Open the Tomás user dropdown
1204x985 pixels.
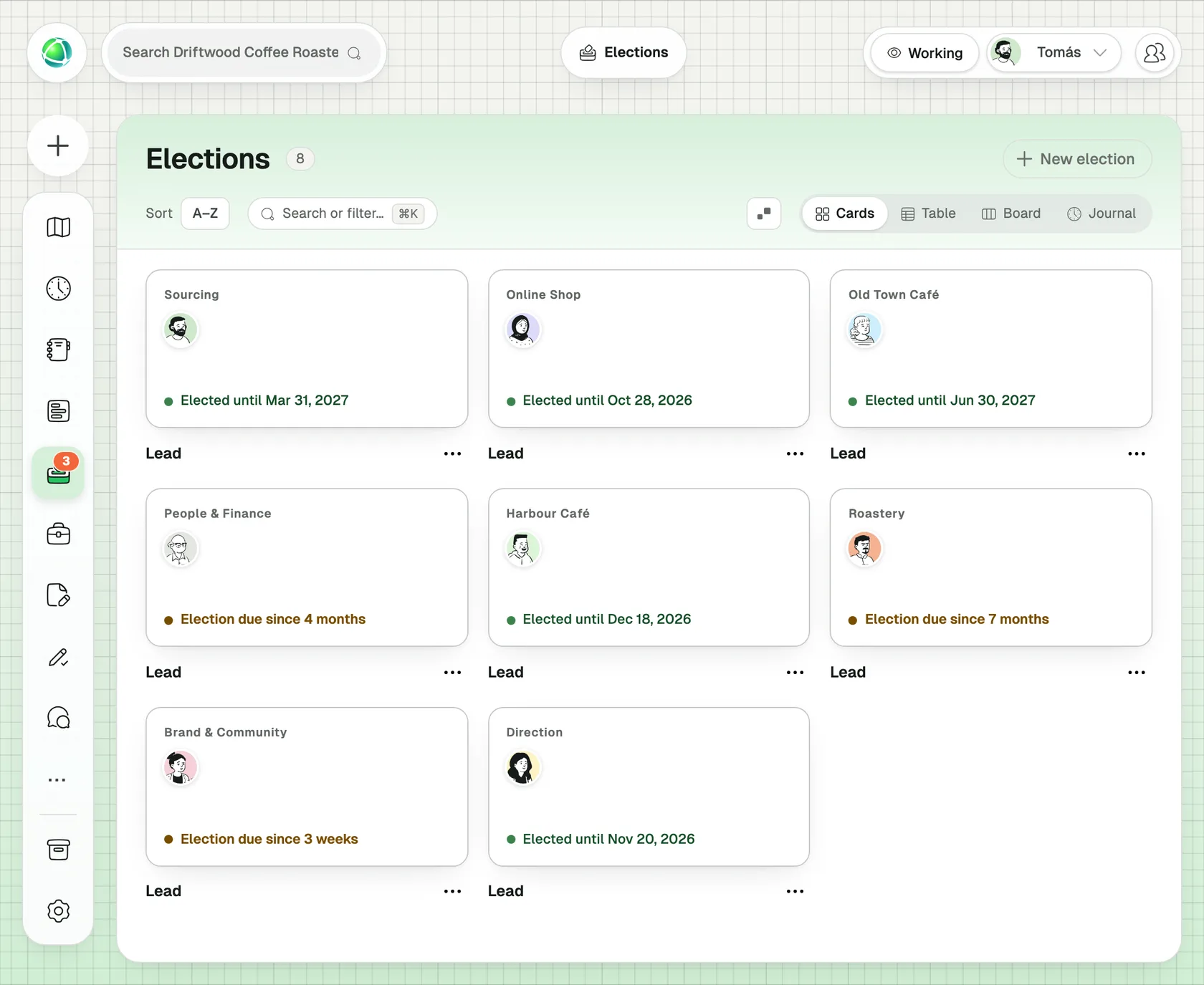1053,53
